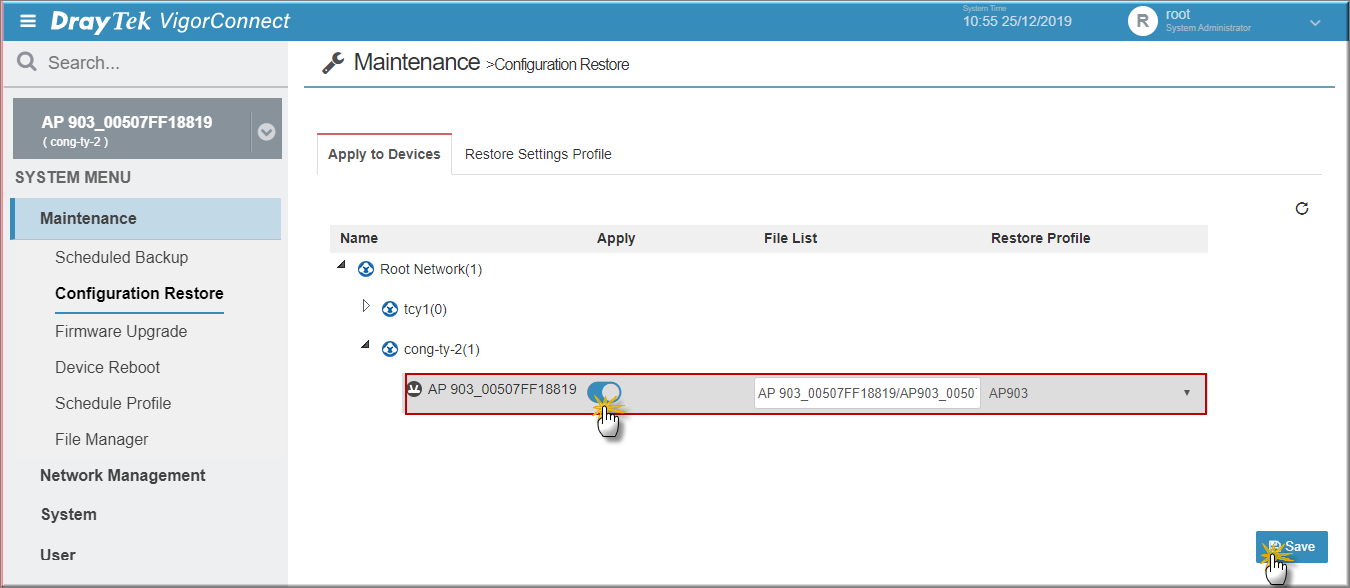The height and width of the screenshot is (588, 1350).
Task: Switch to Apply to Devices tab
Action: [384, 154]
